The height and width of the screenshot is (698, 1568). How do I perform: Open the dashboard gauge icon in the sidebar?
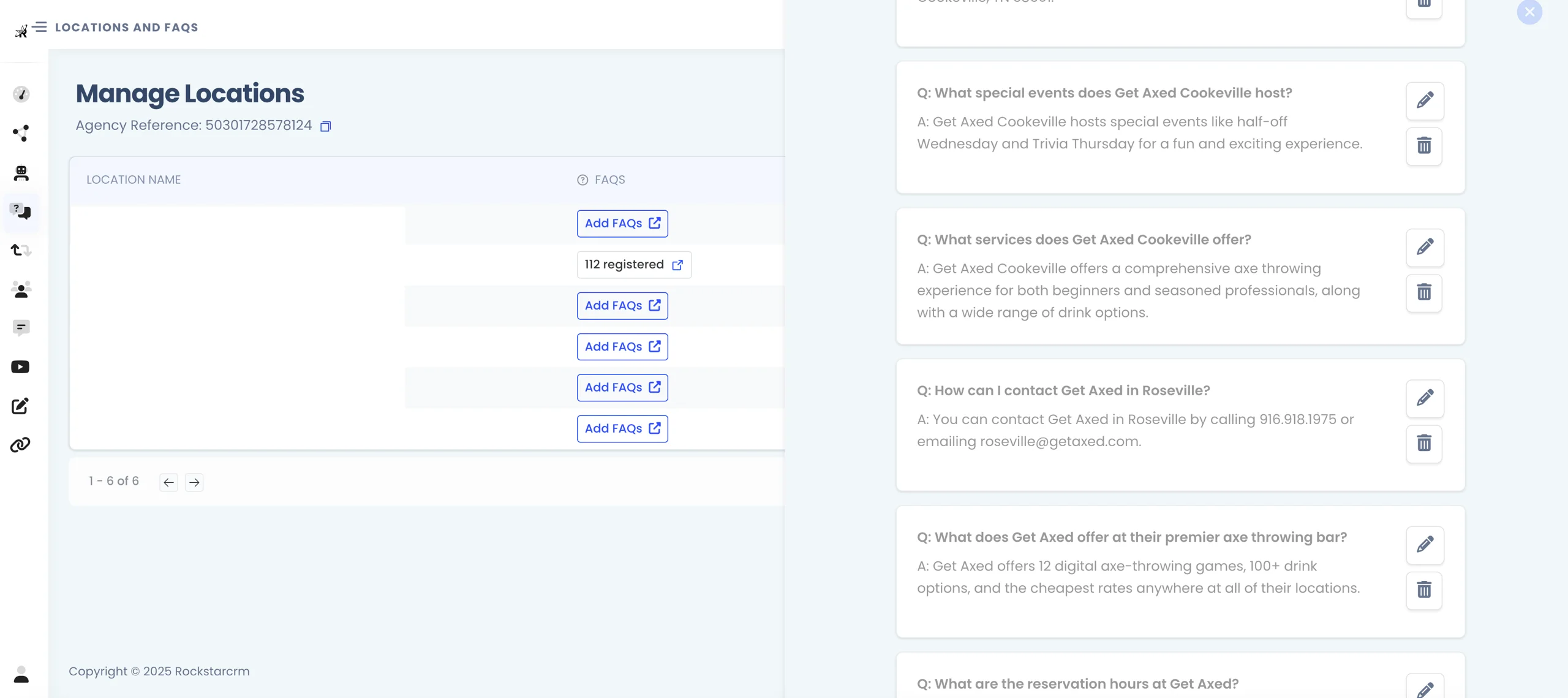click(21, 94)
